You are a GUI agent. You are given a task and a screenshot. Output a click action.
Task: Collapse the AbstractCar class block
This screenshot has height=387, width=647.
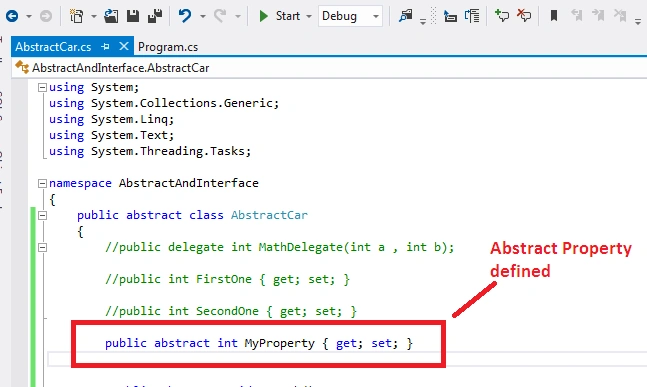[42, 215]
